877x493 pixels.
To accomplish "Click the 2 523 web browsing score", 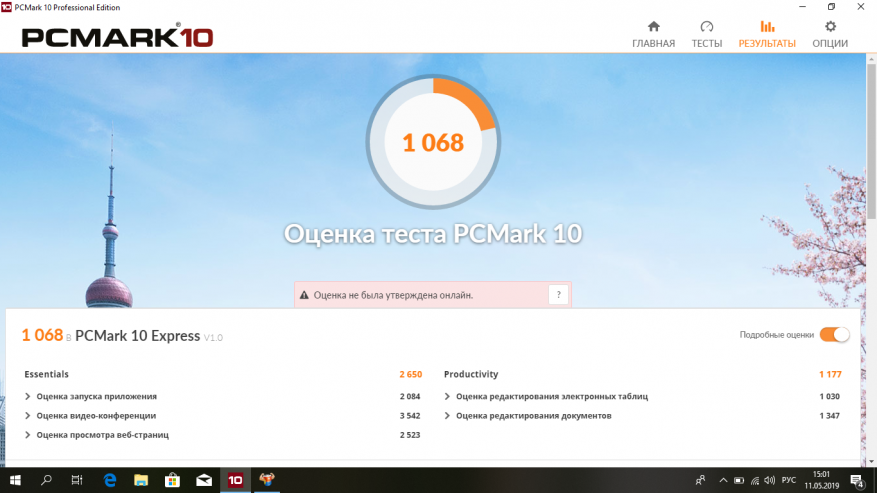I will coord(410,435).
